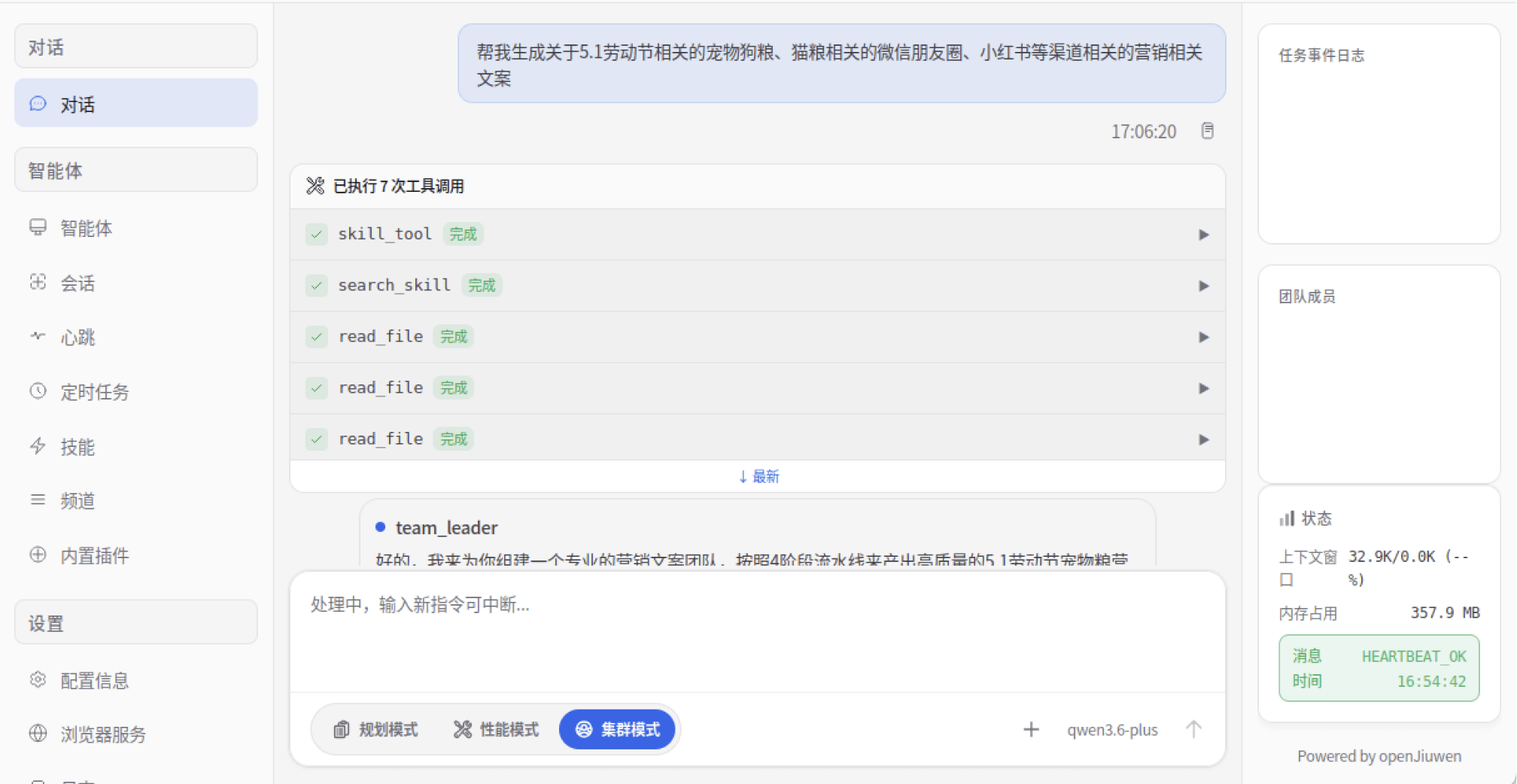
Task: Open the 心跳 heartbeat page
Action: [136, 337]
